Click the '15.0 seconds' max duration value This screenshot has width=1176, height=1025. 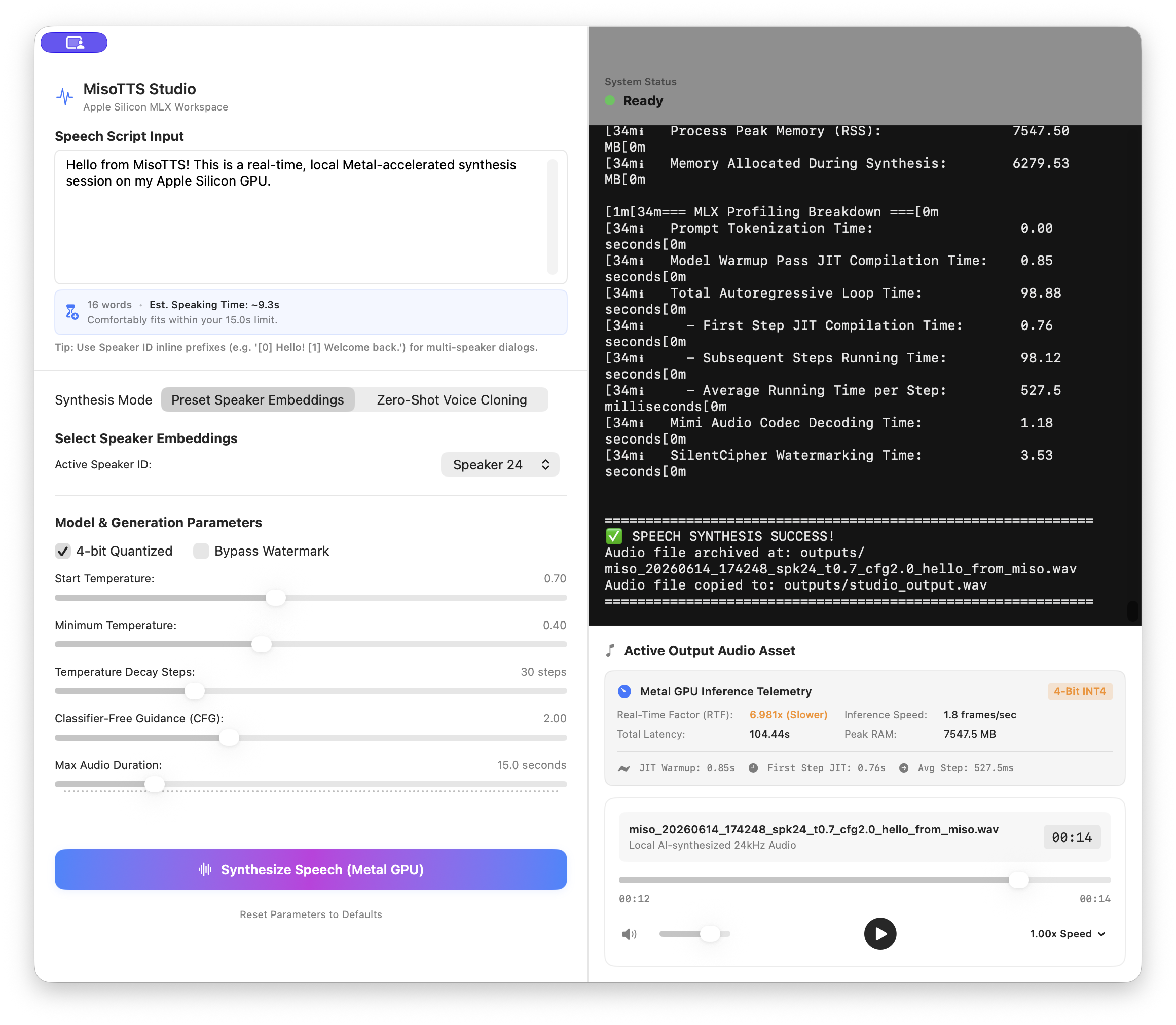click(531, 765)
